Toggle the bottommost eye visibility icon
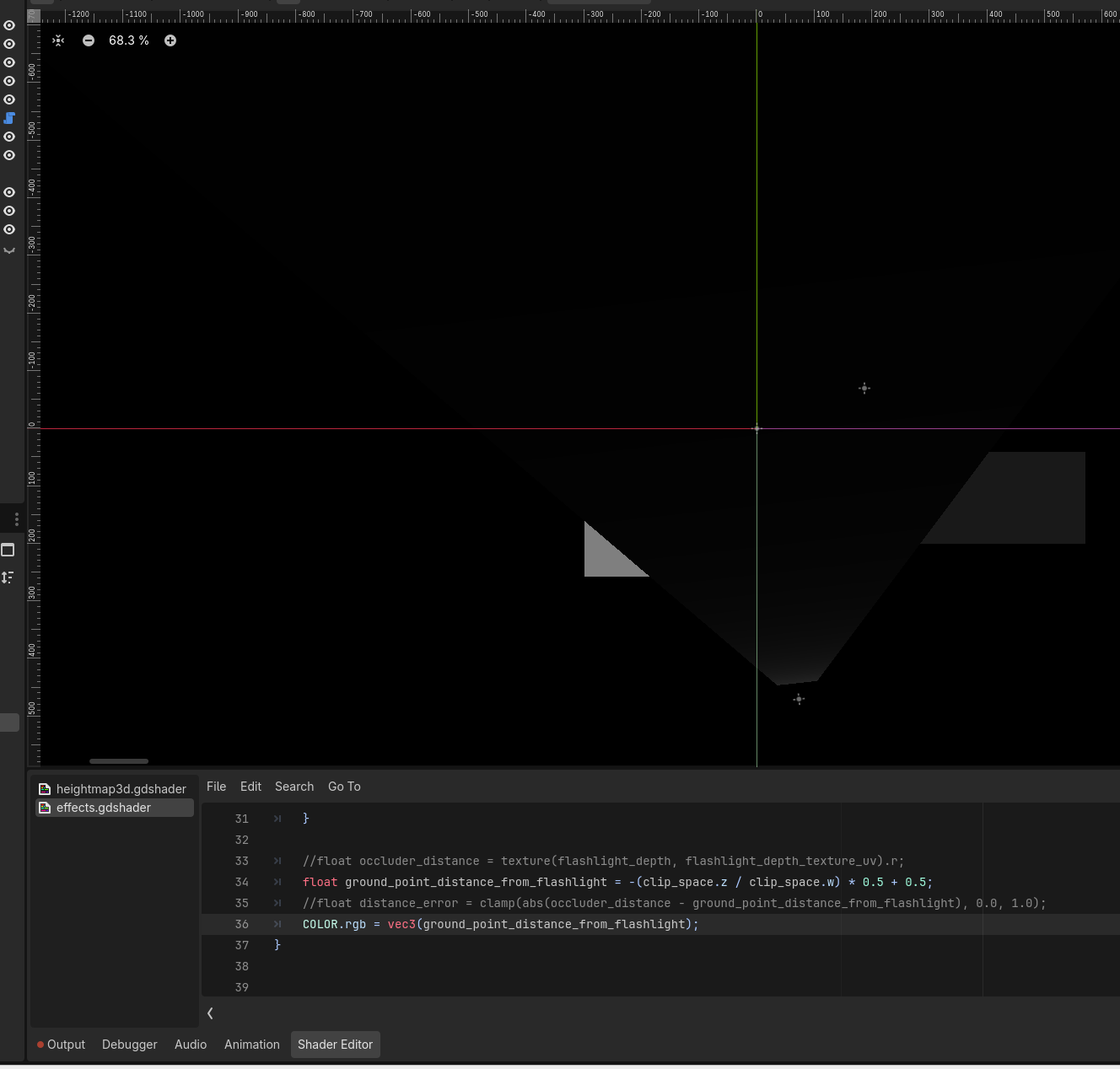Screen dimensions: 1120x1069 (x=9, y=229)
